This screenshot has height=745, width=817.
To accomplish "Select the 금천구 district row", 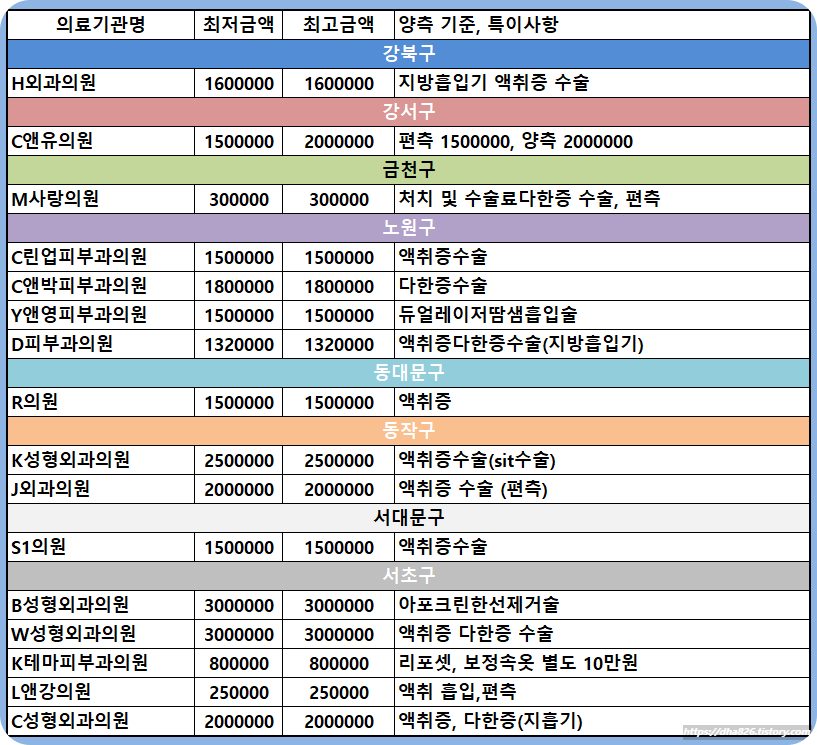I will (408, 169).
